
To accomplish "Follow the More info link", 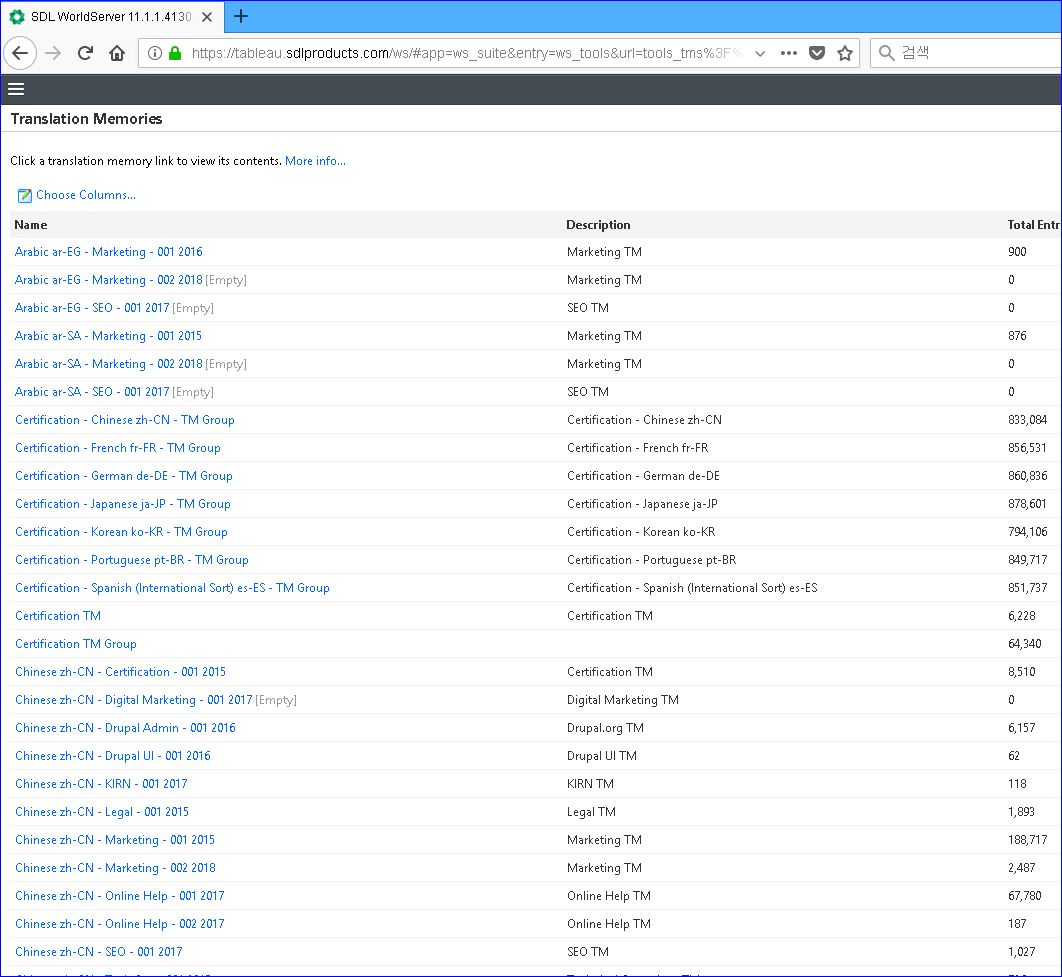I will [315, 160].
